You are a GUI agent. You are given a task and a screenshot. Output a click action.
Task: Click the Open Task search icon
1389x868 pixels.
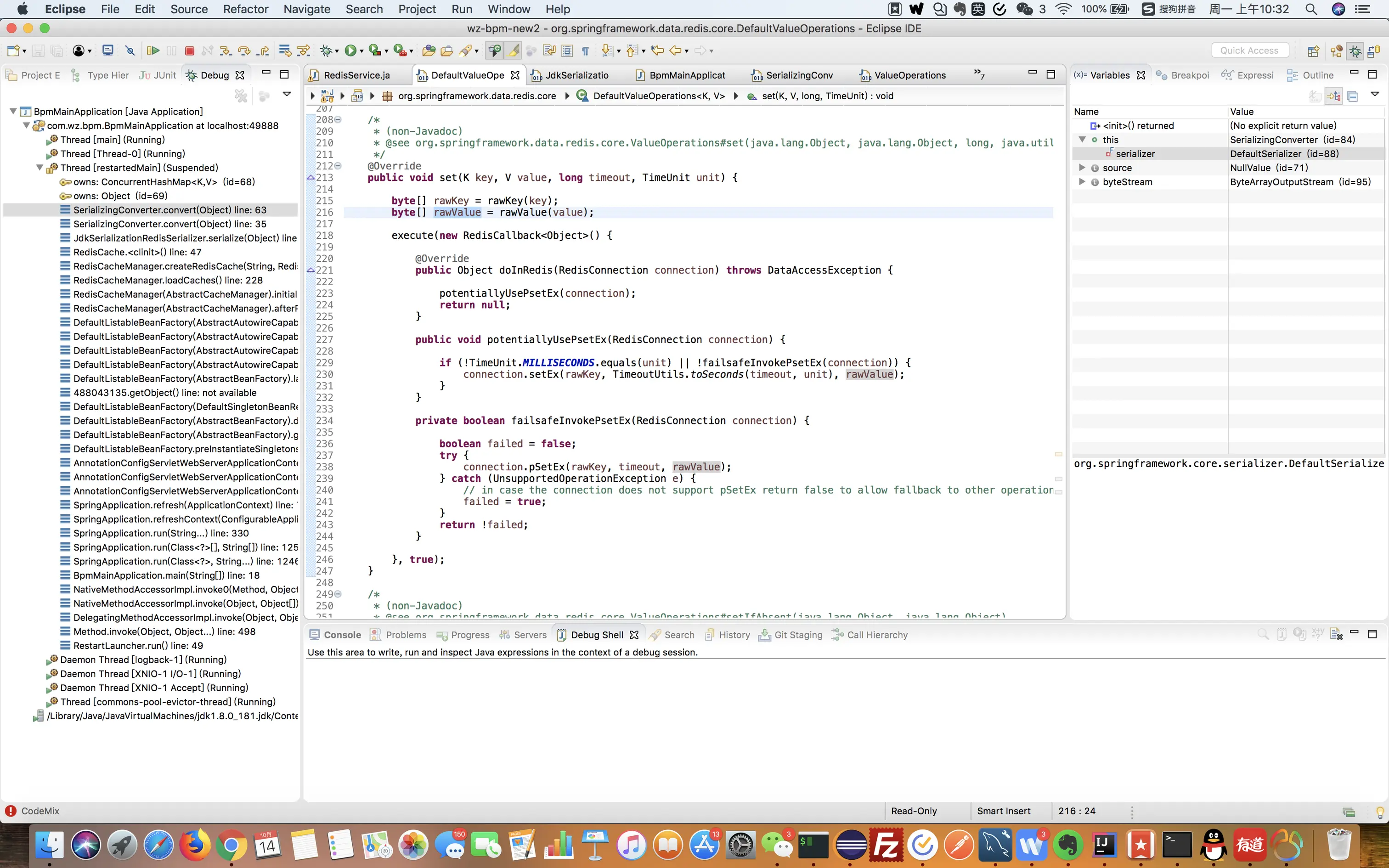446,51
